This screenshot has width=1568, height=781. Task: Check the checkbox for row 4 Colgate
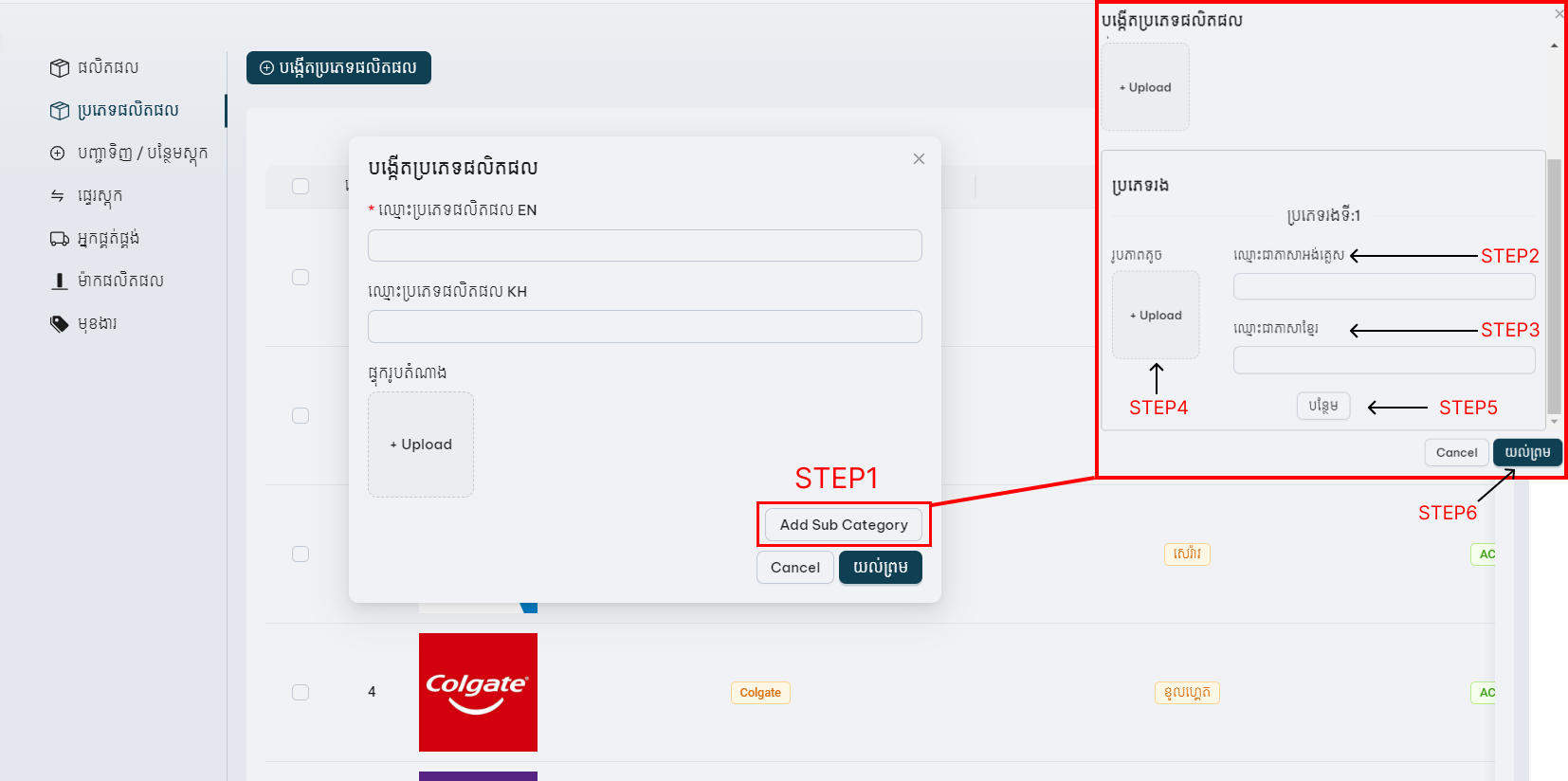(x=301, y=692)
